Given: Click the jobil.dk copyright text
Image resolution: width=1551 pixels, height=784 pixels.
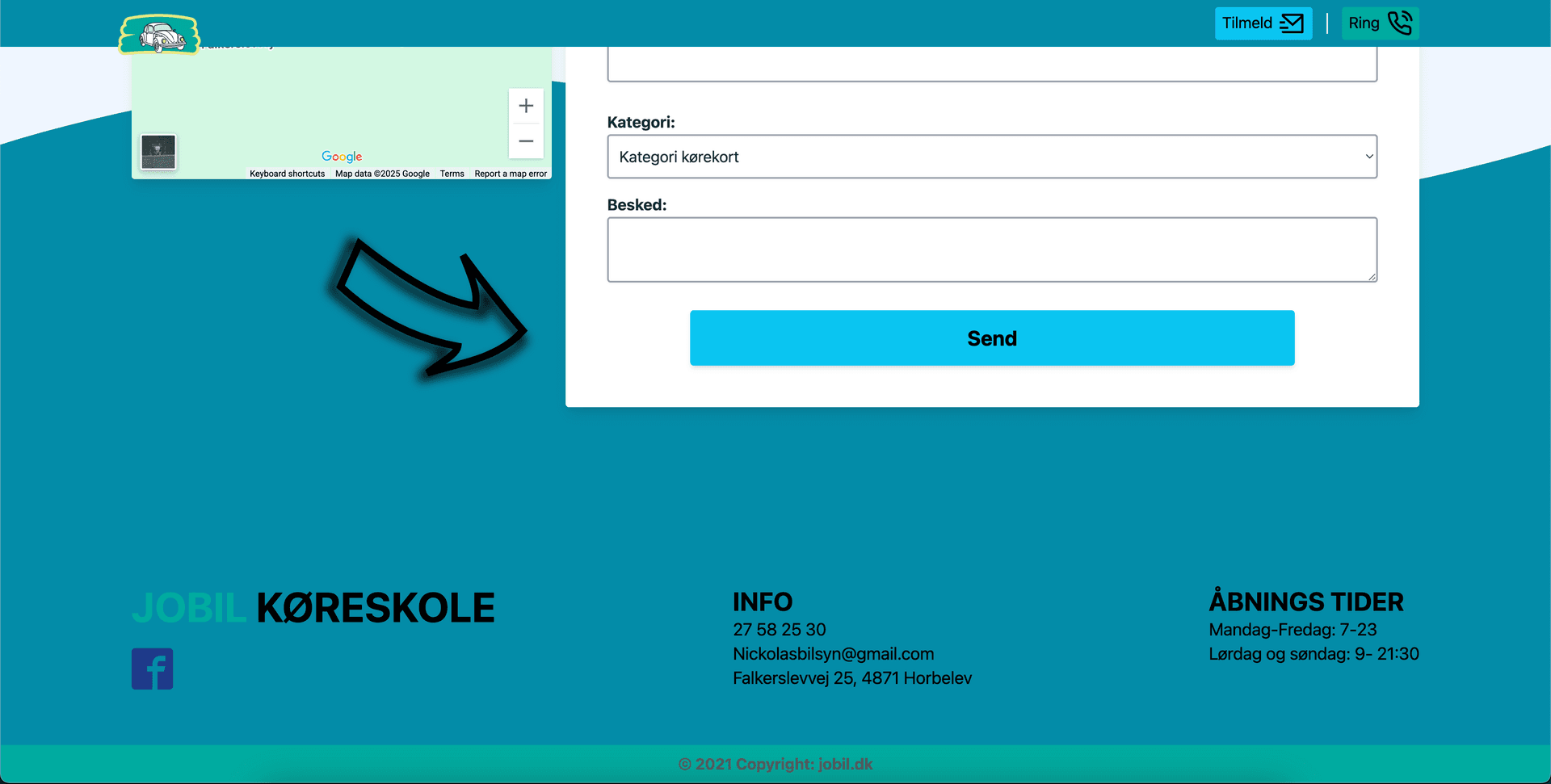Looking at the screenshot, I should point(776,763).
